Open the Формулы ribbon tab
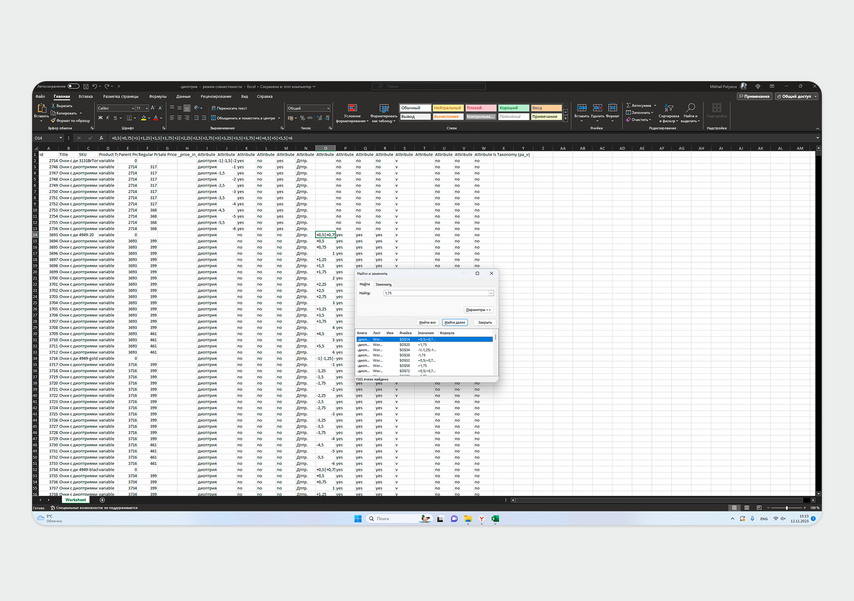Screen dimensions: 854x601 pyautogui.click(x=158, y=96)
